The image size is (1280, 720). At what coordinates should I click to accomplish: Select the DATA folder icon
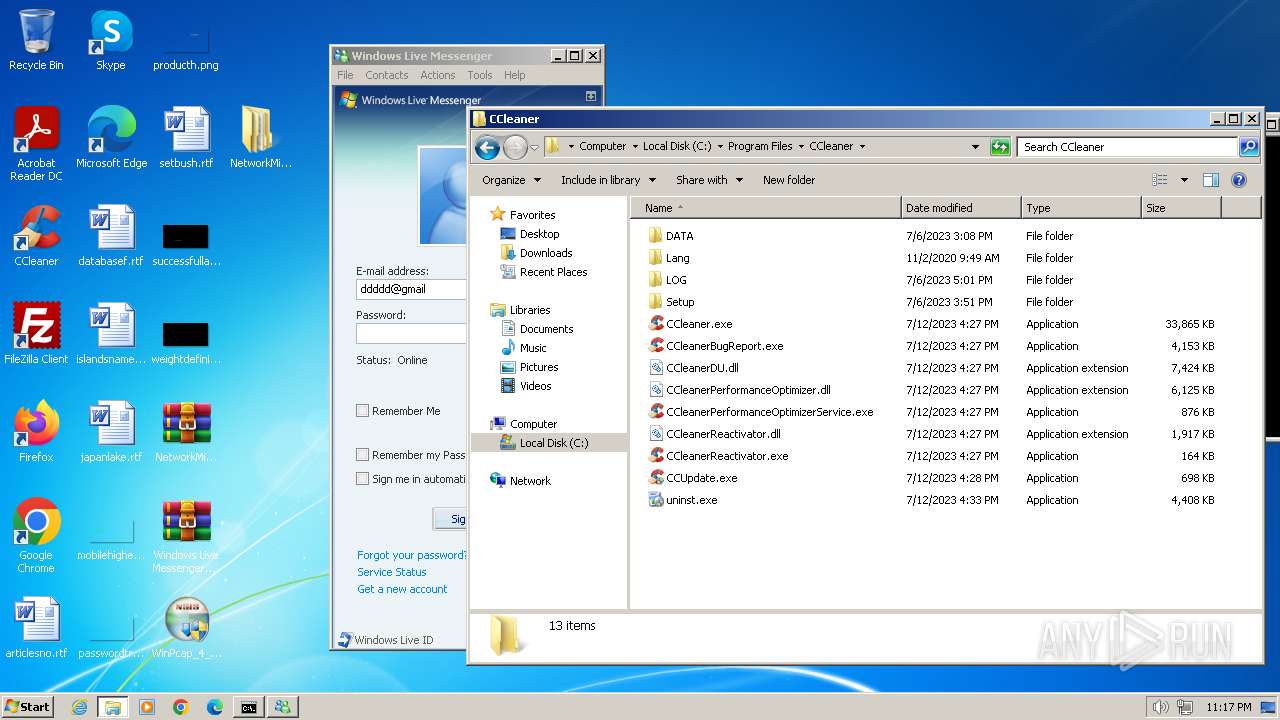(x=656, y=236)
